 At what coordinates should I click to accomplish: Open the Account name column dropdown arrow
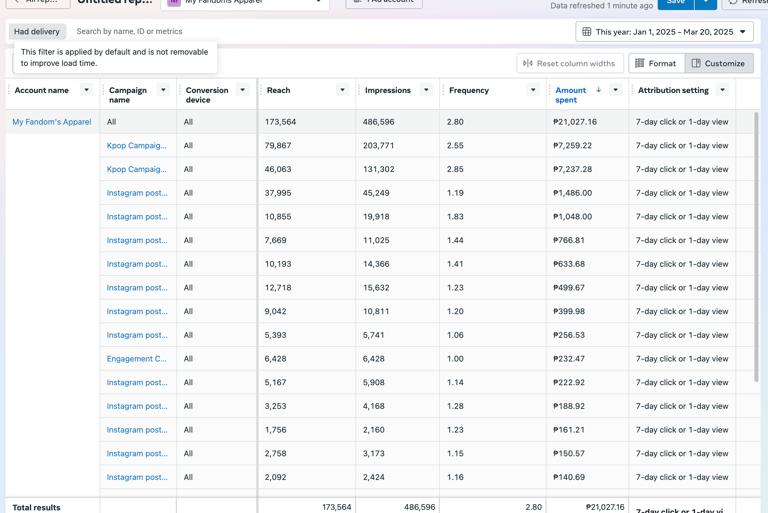pyautogui.click(x=87, y=90)
